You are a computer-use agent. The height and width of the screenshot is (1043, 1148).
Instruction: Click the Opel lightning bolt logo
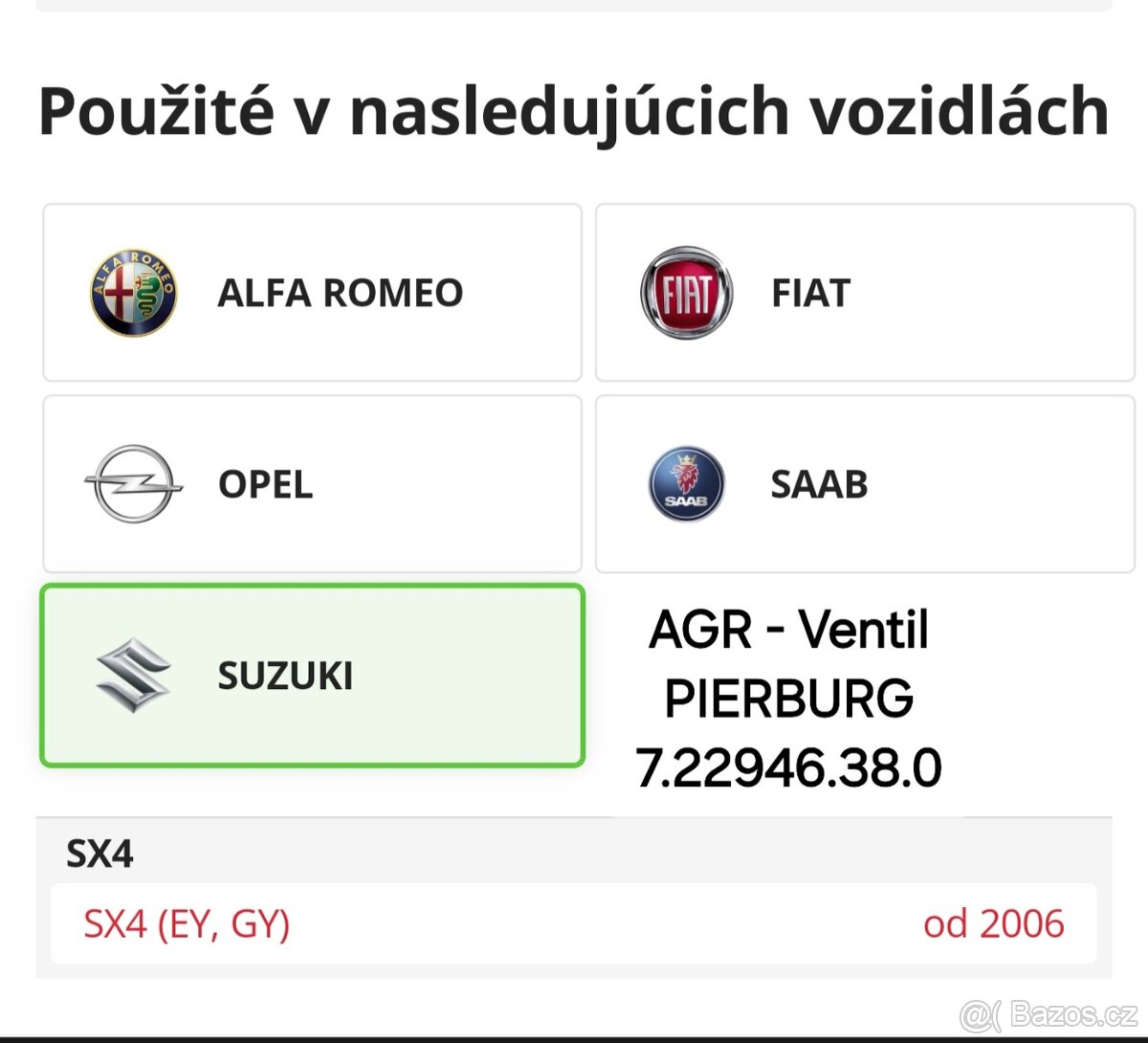pos(133,484)
